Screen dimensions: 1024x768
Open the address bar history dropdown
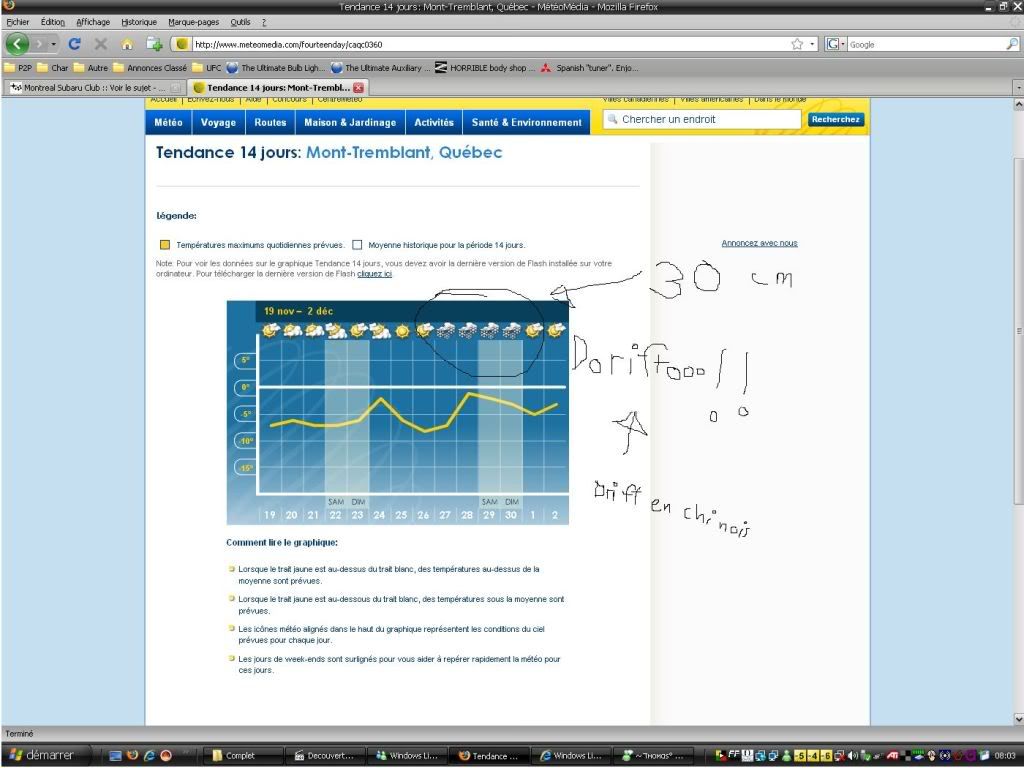click(812, 44)
